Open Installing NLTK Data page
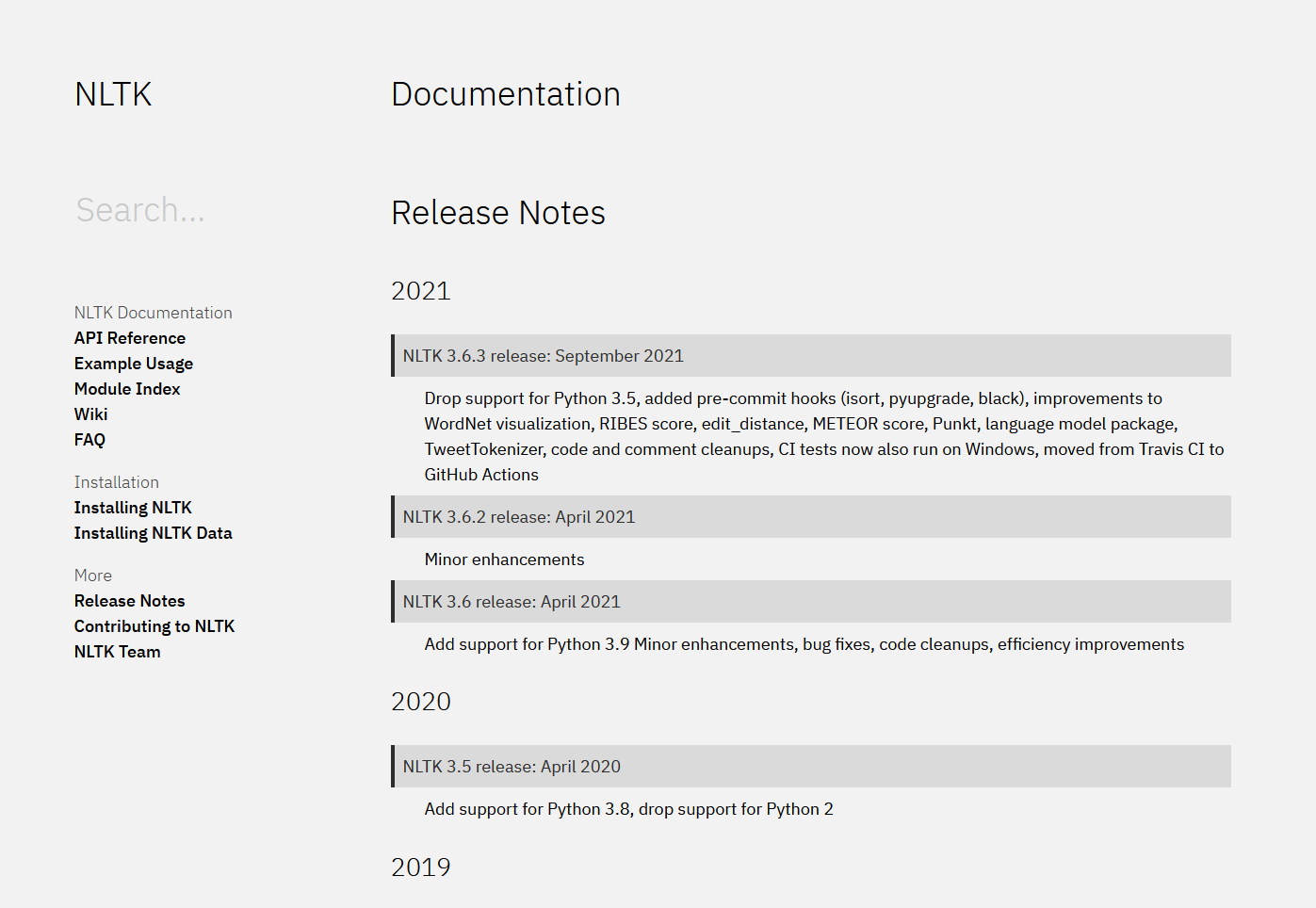Image resolution: width=1316 pixels, height=908 pixels. [x=153, y=533]
